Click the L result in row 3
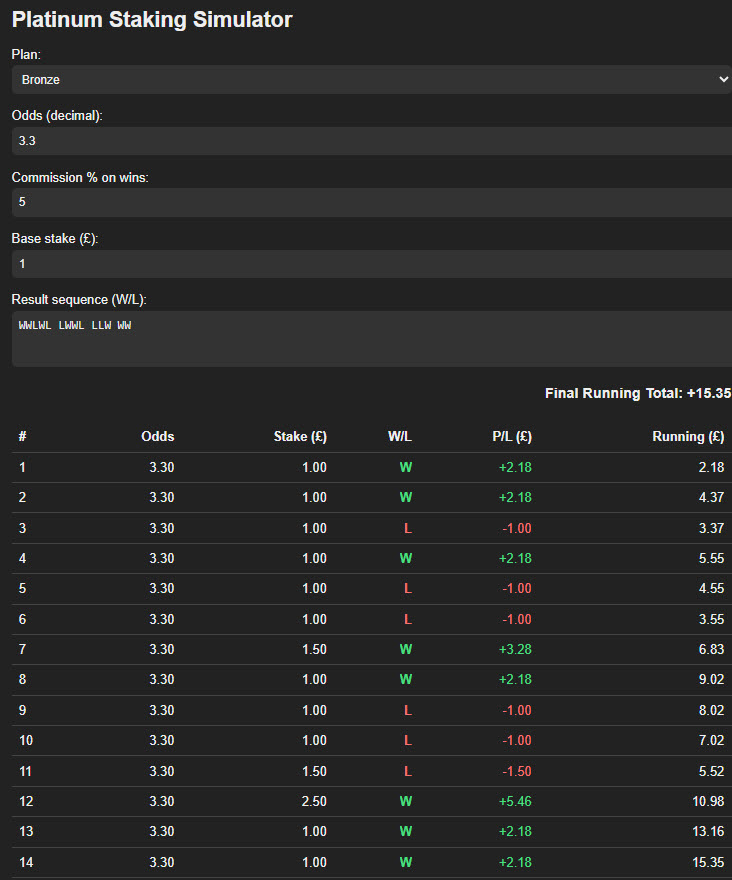The height and width of the screenshot is (880, 732). pos(407,528)
